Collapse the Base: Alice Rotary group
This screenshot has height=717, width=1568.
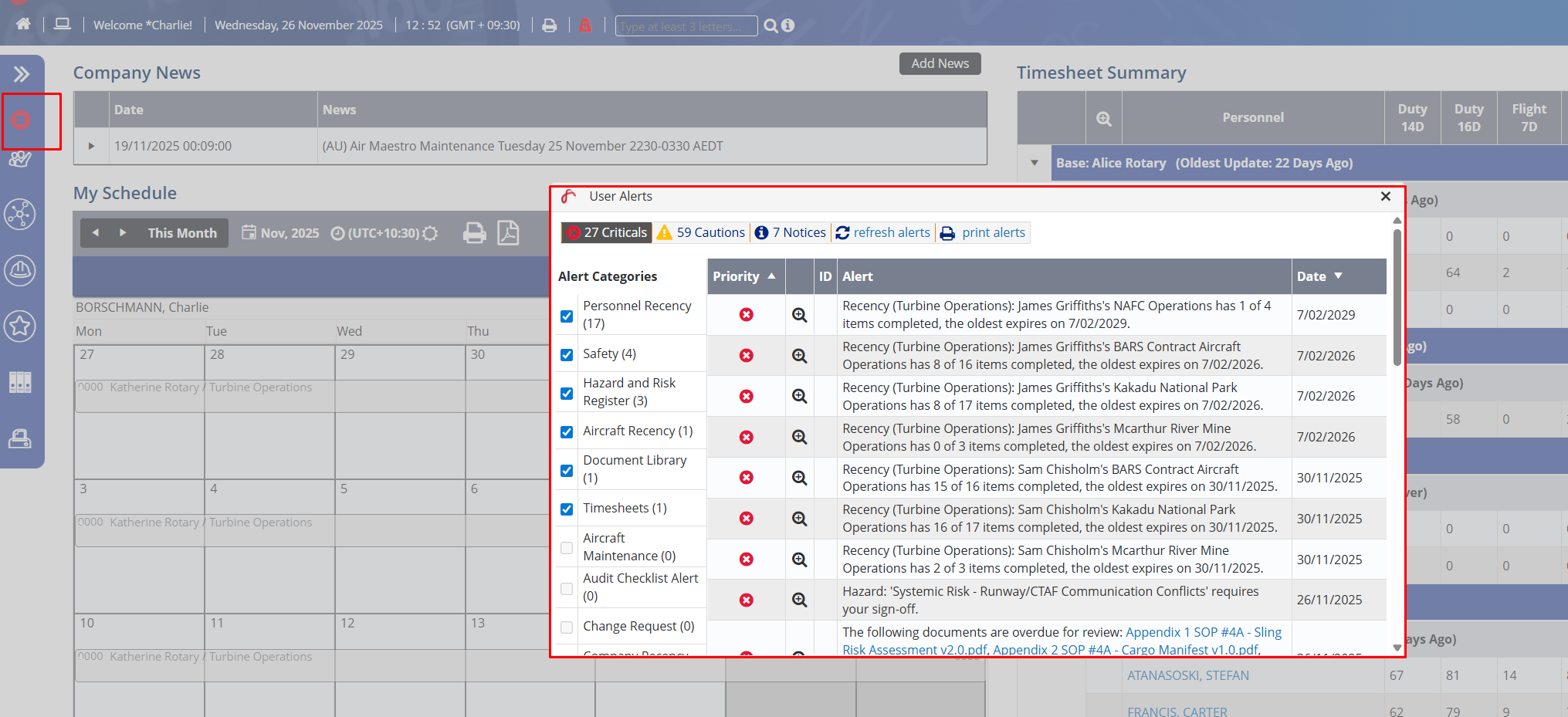click(x=1034, y=163)
